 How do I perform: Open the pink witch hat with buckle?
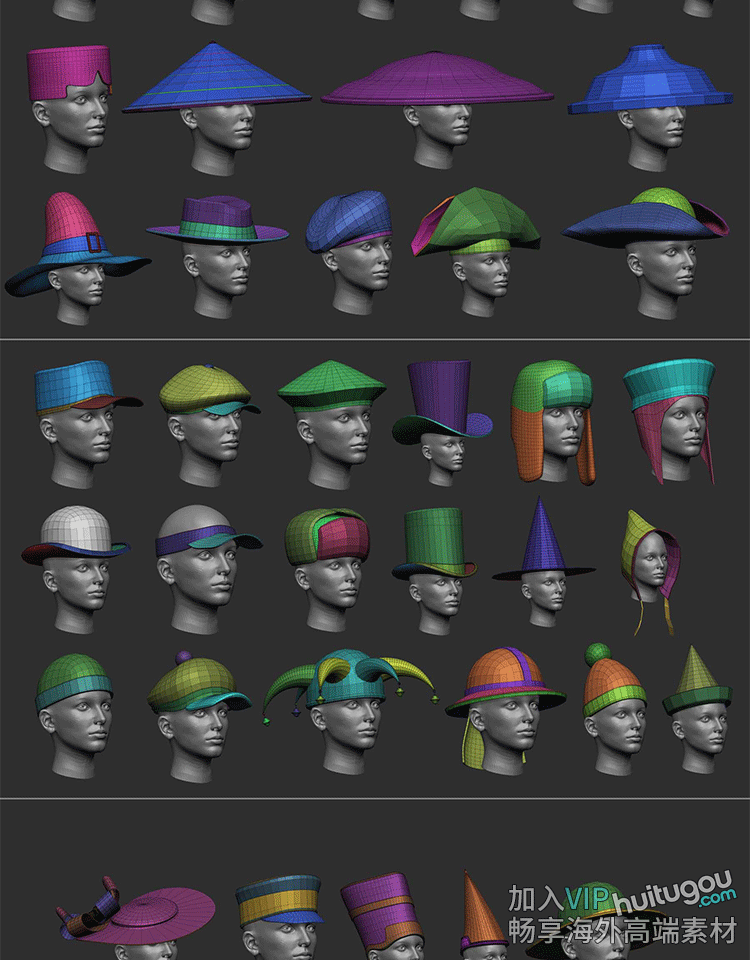(76, 244)
